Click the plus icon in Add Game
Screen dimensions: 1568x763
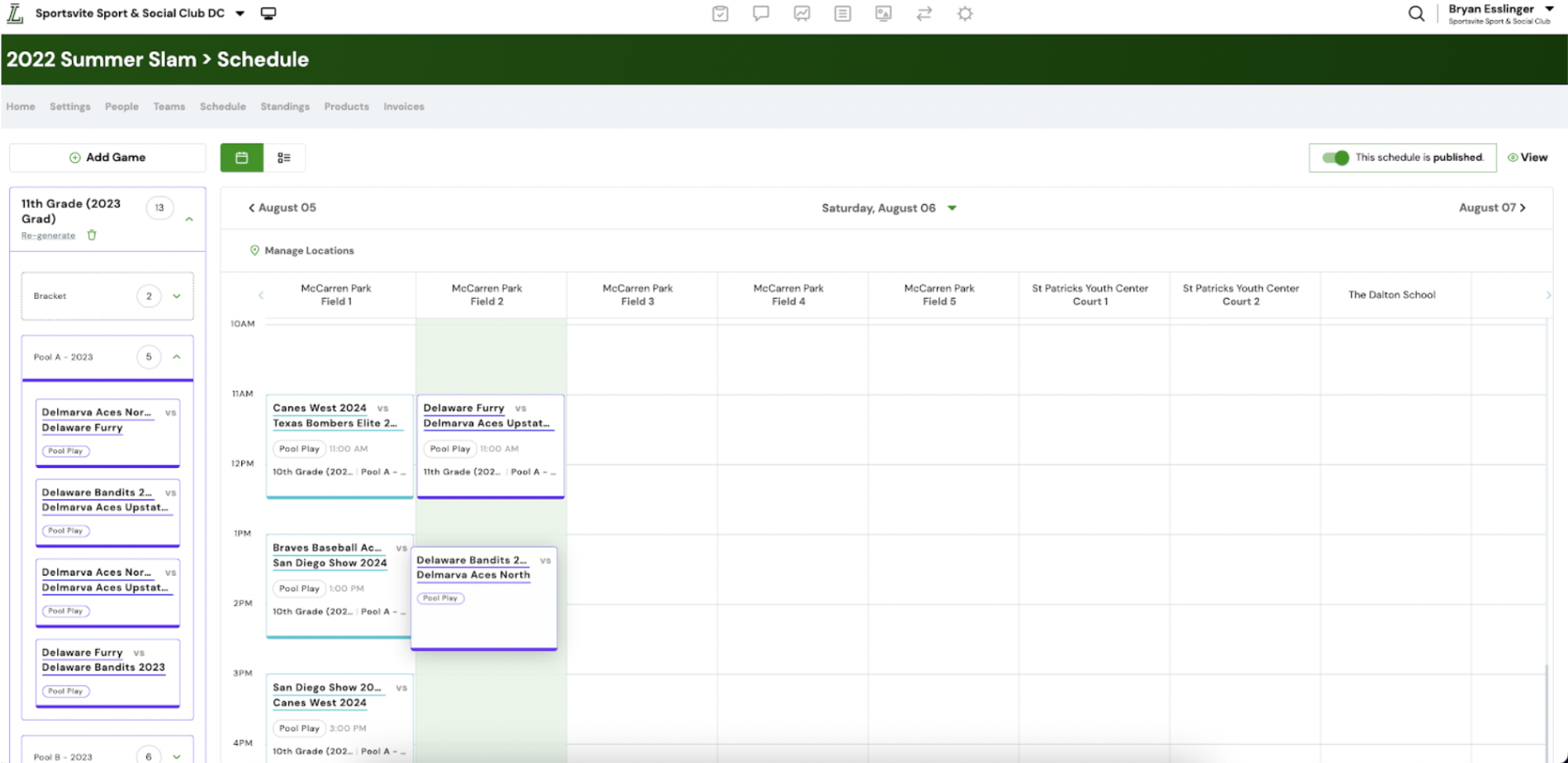[75, 158]
